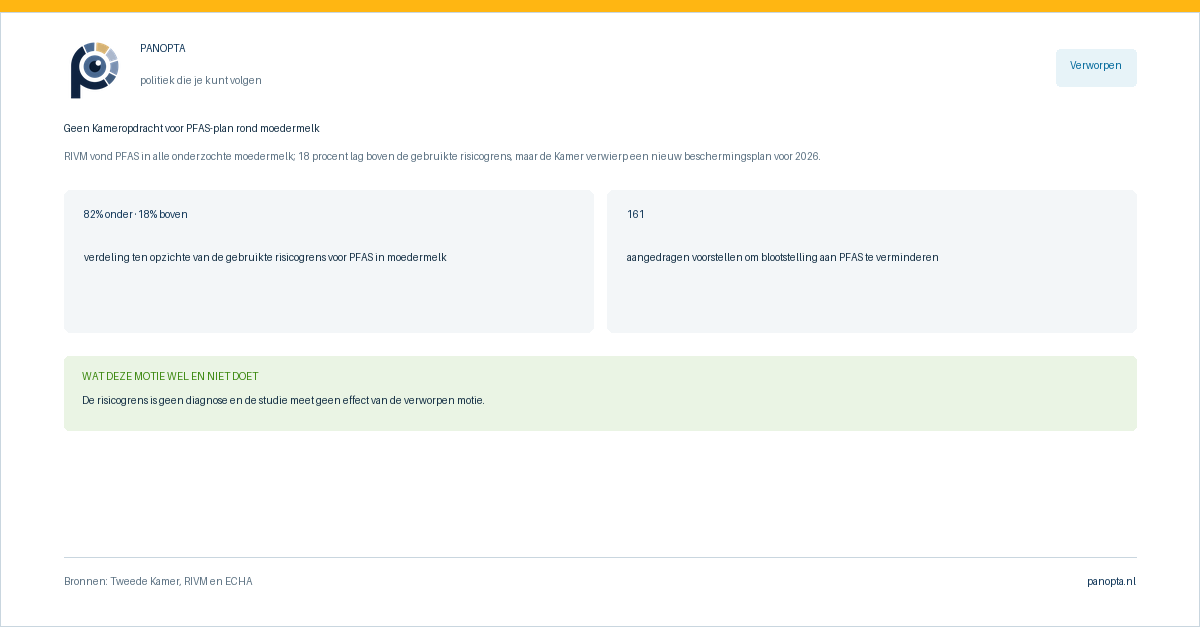Click the tagline politiek die je kunt volgen
This screenshot has height=627, width=1200.
pos(201,80)
